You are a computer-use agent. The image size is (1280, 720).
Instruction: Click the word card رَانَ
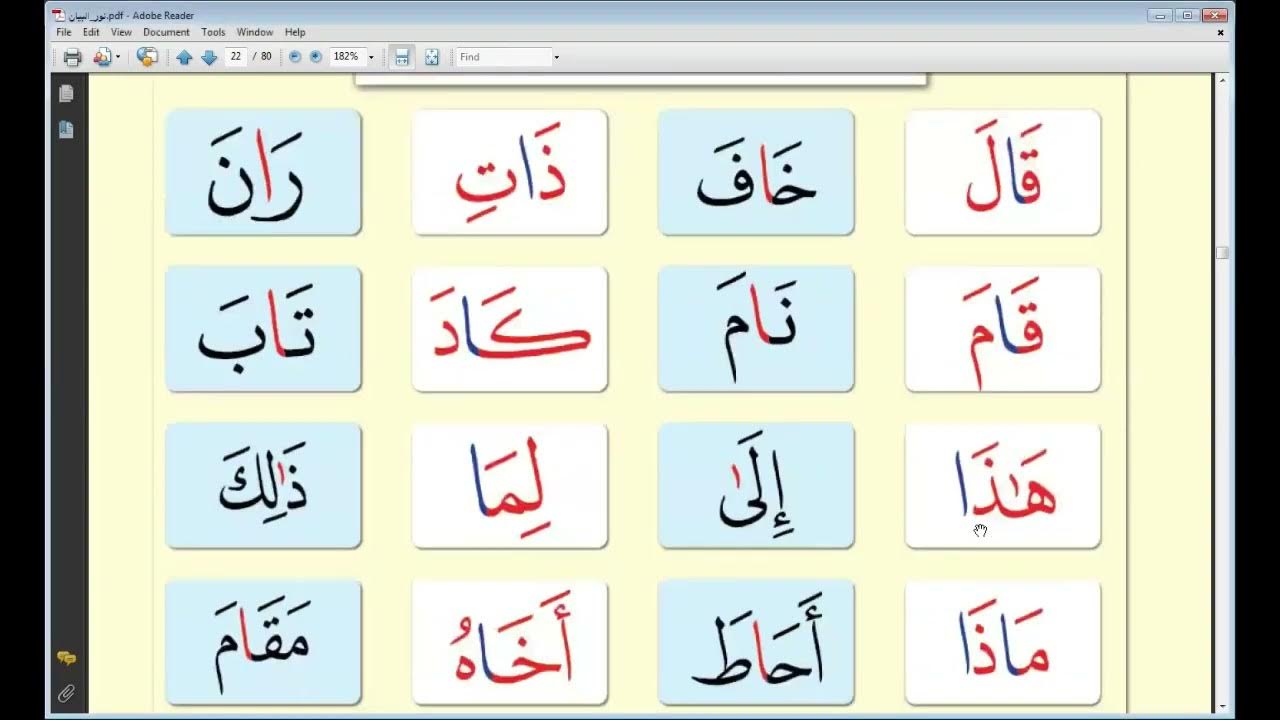coord(263,172)
